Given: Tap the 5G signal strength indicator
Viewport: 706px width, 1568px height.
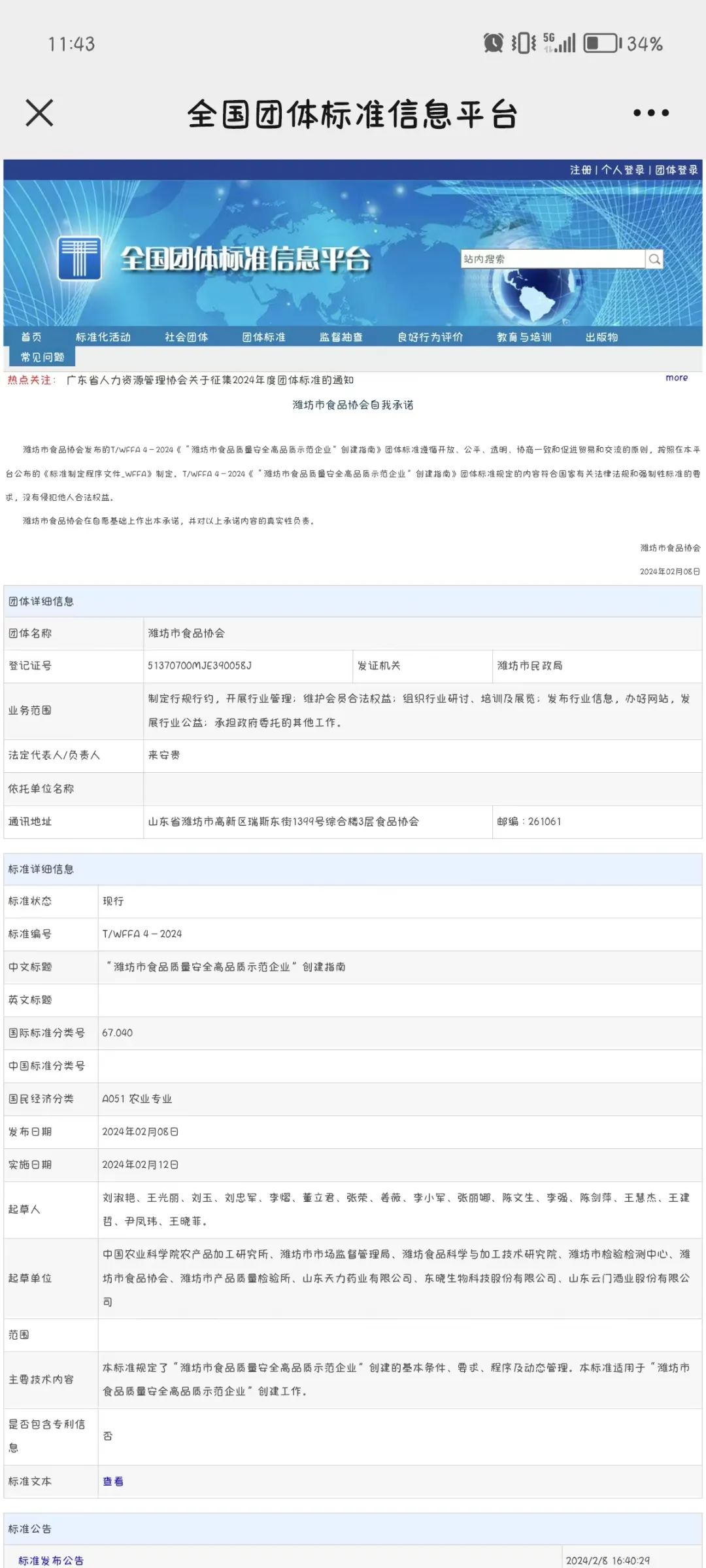Looking at the screenshot, I should [560, 43].
